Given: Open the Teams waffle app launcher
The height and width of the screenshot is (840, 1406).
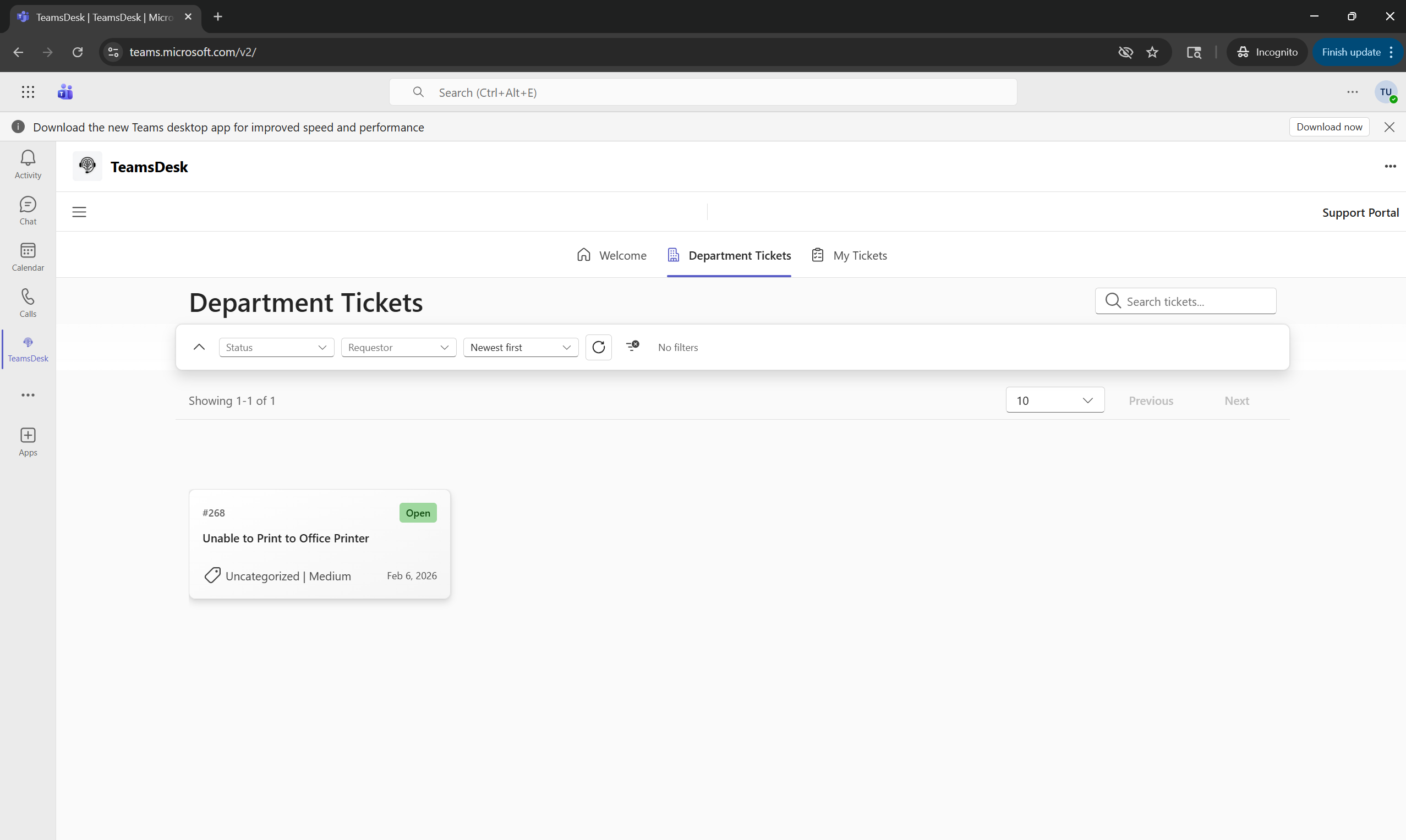Looking at the screenshot, I should tap(27, 91).
